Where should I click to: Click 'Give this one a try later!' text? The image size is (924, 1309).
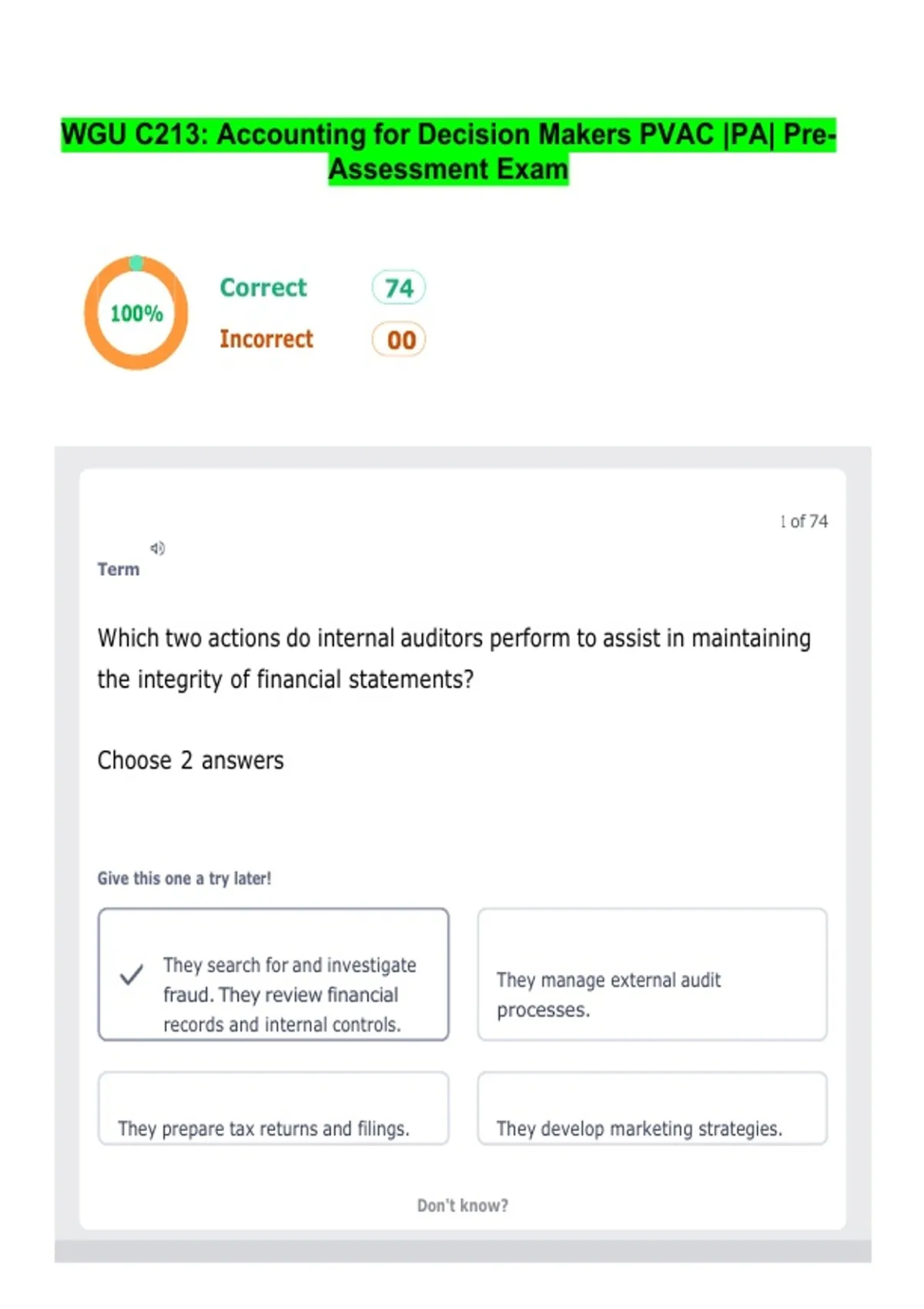tap(184, 879)
